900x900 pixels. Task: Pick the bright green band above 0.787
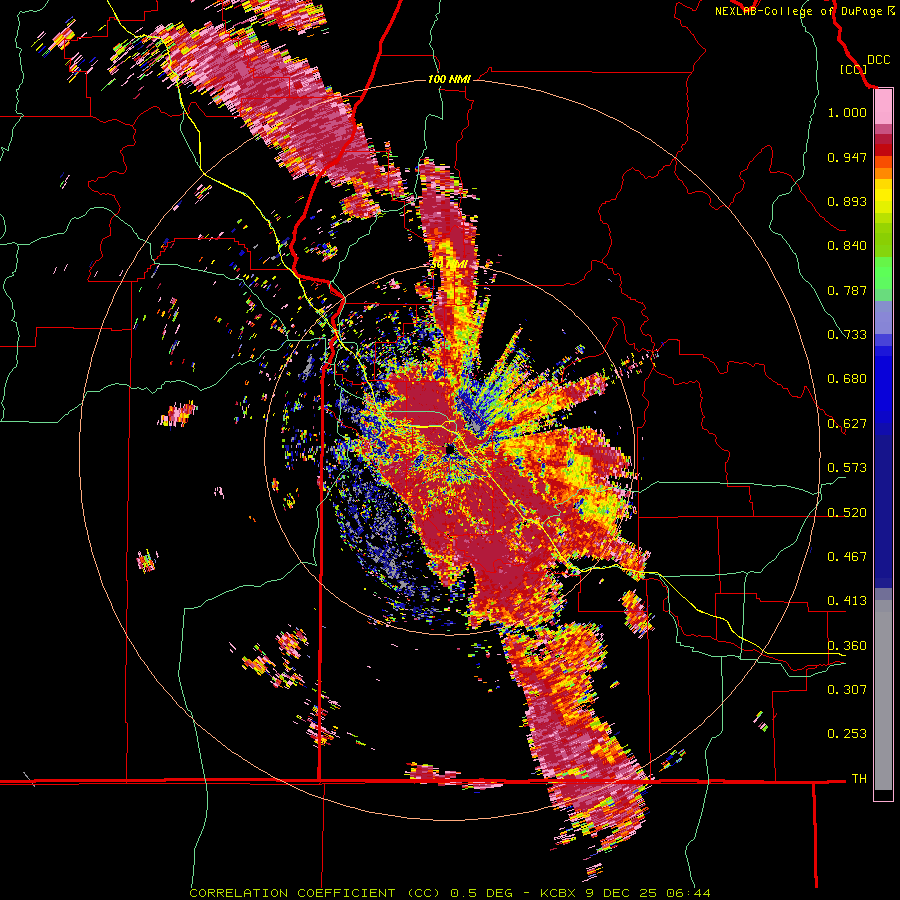tap(883, 273)
